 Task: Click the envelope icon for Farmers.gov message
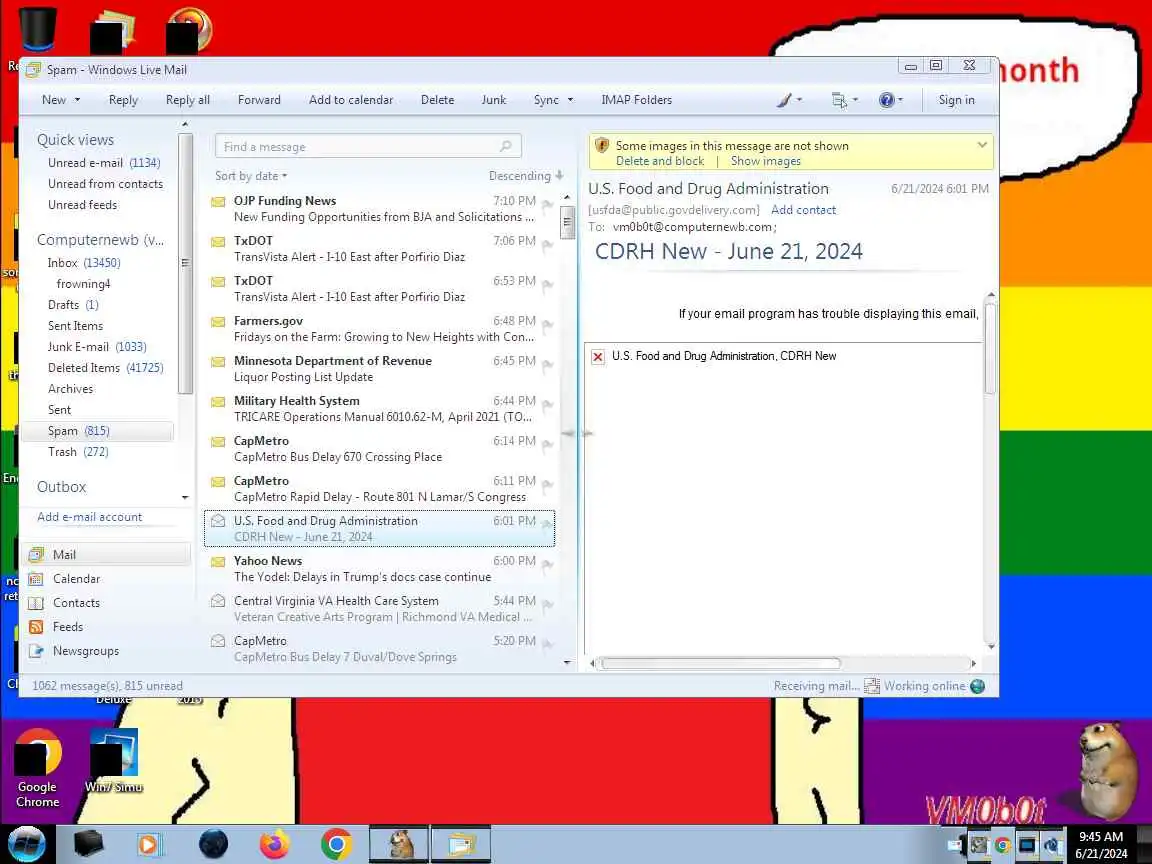click(218, 322)
